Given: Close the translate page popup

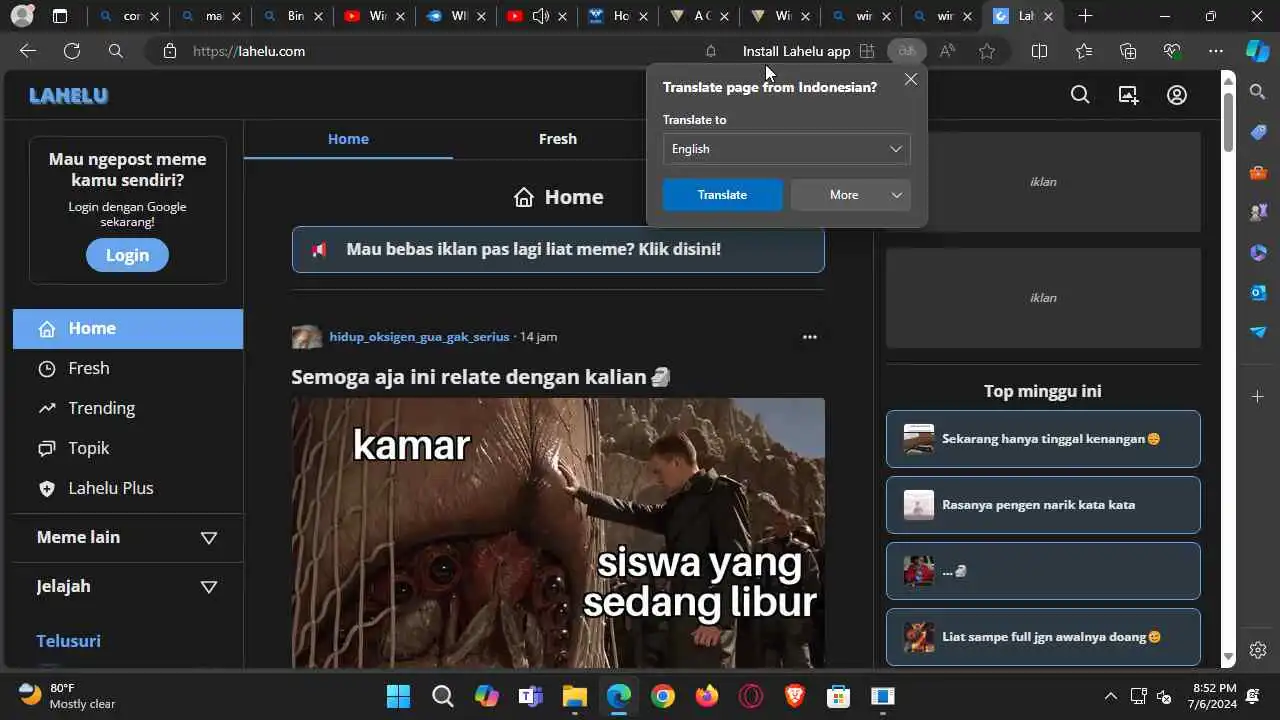Looking at the screenshot, I should point(910,79).
